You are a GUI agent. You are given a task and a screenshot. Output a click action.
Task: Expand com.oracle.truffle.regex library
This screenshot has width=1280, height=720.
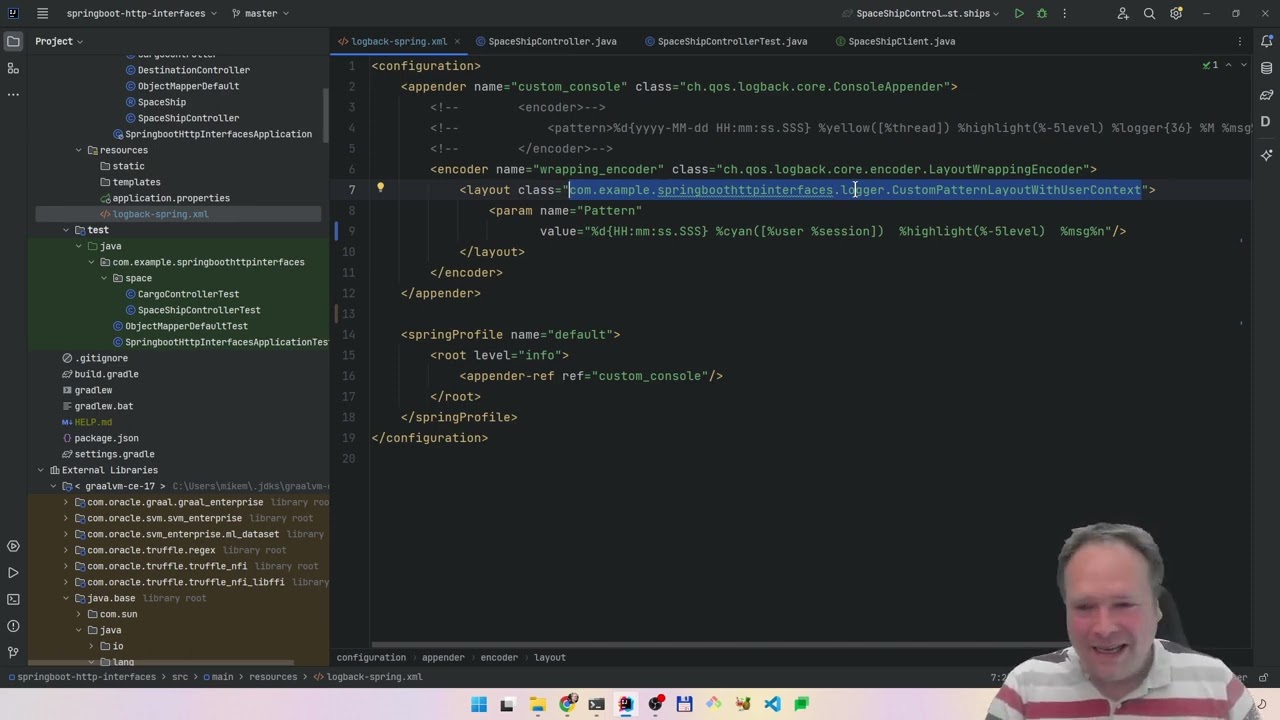pos(66,550)
